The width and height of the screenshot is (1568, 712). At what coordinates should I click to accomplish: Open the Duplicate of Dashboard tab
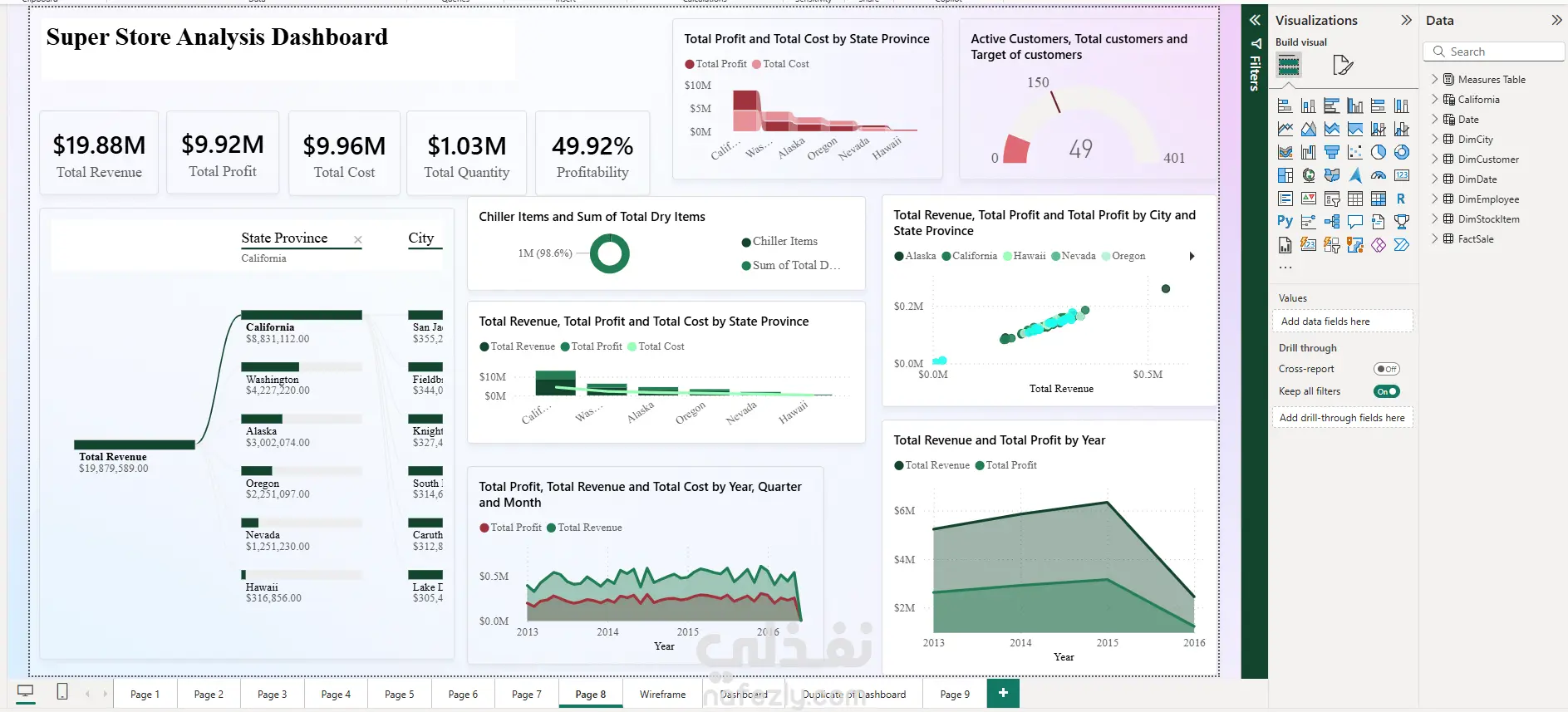854,694
